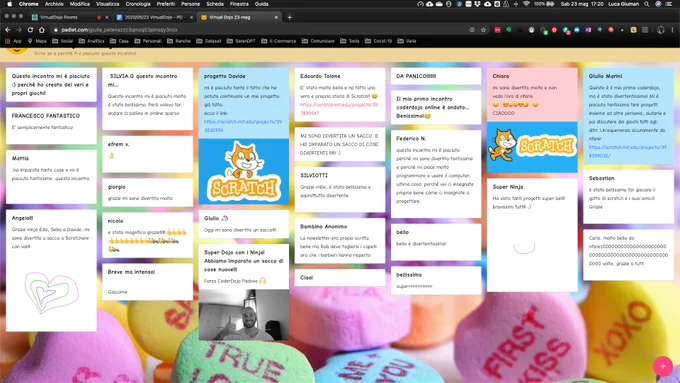Screen dimensions: 680x383
Task: Switch to the 2020/05/23 VirtualDojo tab
Action: 154,17
